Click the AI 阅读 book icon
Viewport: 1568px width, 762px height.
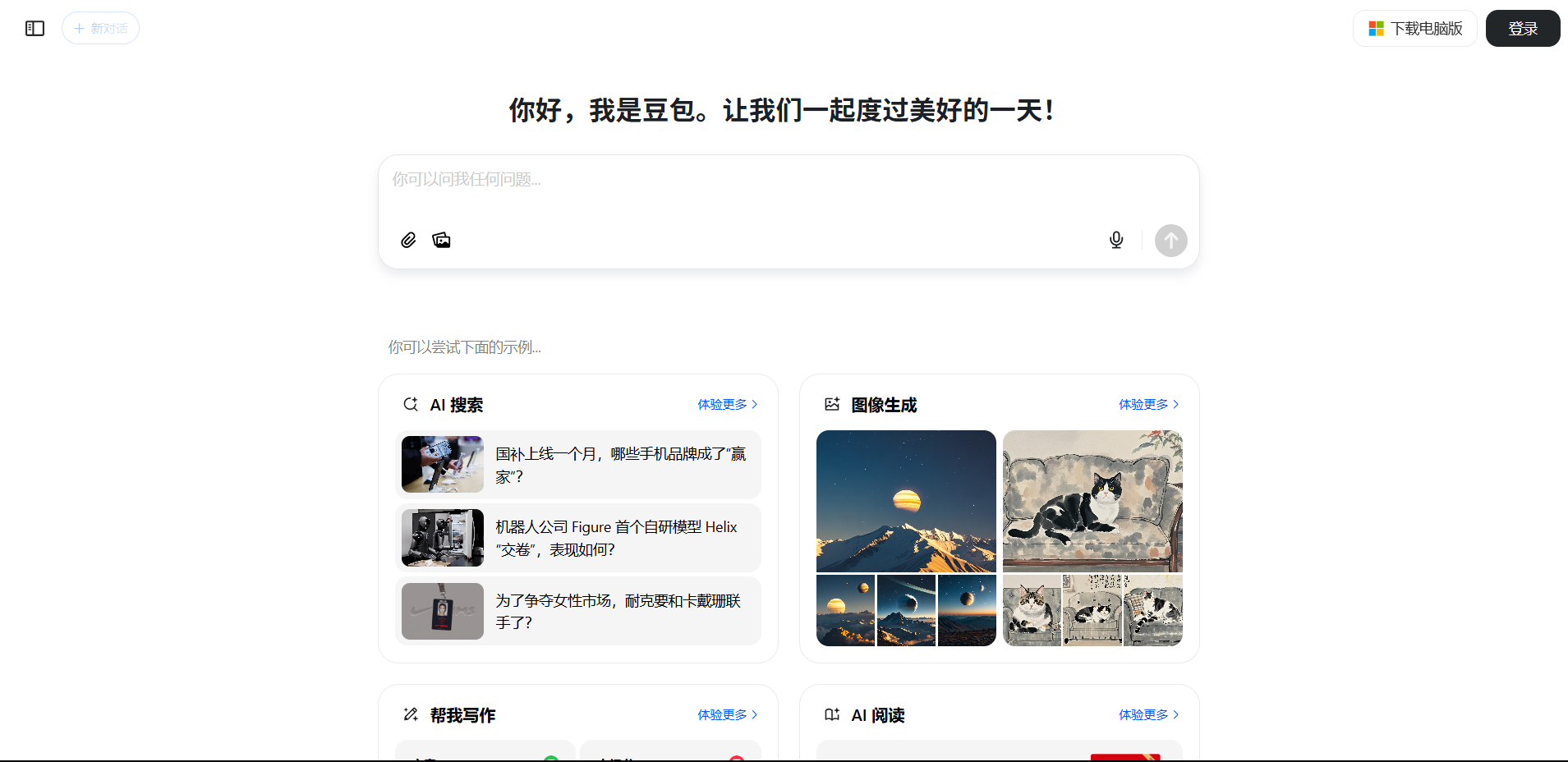click(x=832, y=714)
